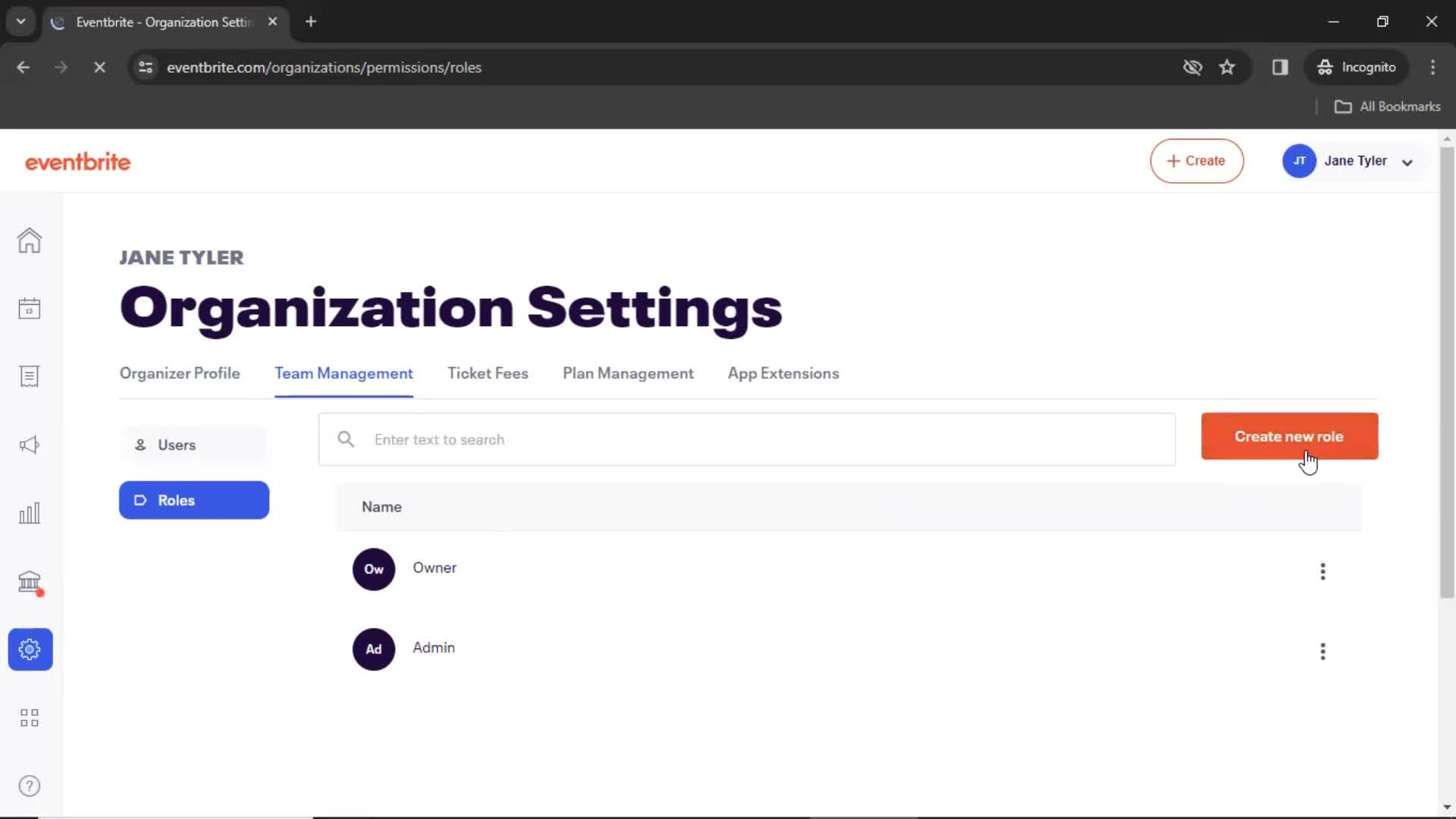Viewport: 1456px width, 819px height.
Task: Click the Eventbrite logo
Action: (x=77, y=162)
